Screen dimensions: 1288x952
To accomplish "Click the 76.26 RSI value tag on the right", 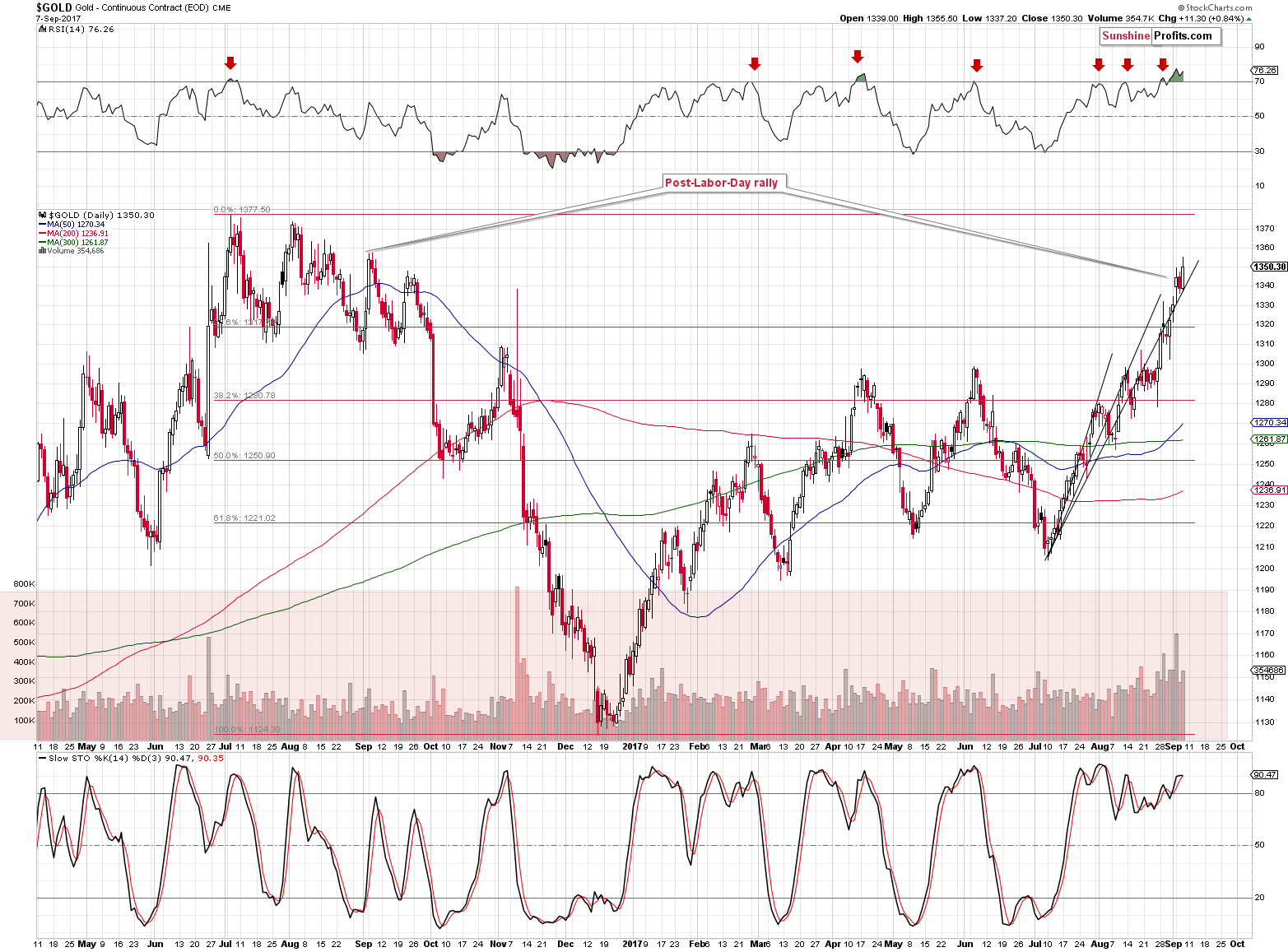I will (1265, 71).
